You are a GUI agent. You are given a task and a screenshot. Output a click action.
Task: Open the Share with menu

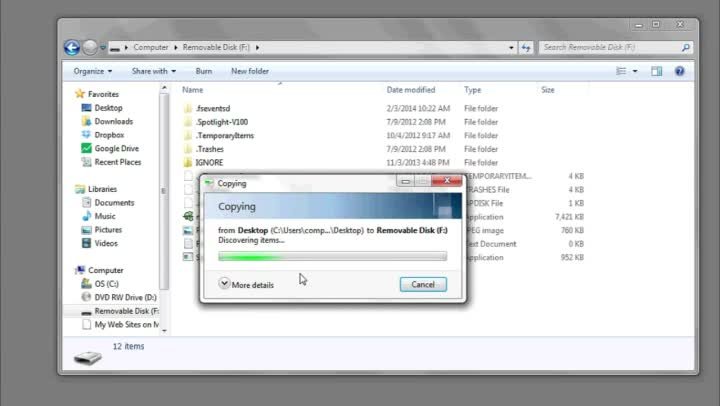(154, 71)
